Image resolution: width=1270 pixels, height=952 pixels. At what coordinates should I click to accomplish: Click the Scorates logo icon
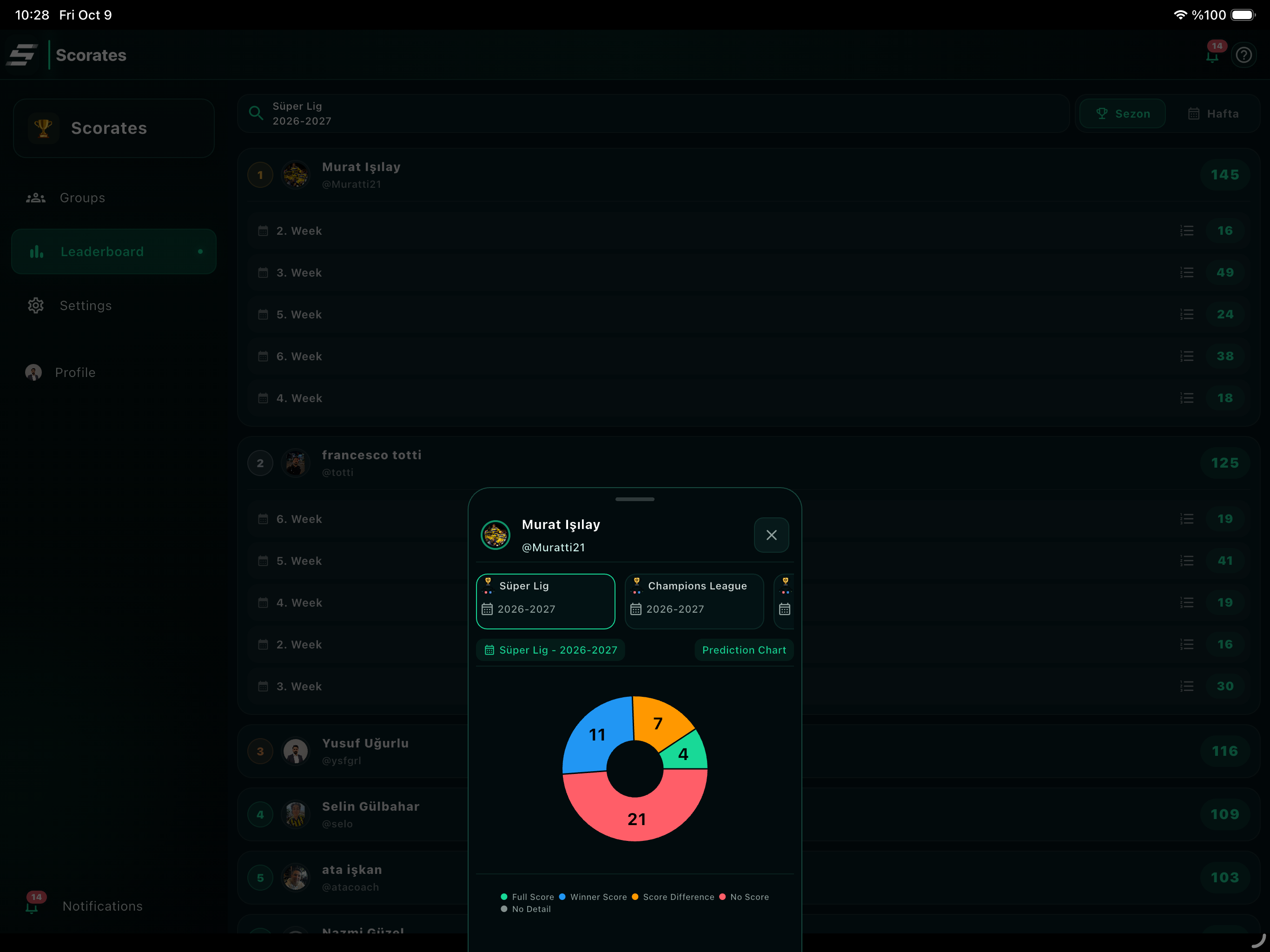pyautogui.click(x=22, y=55)
